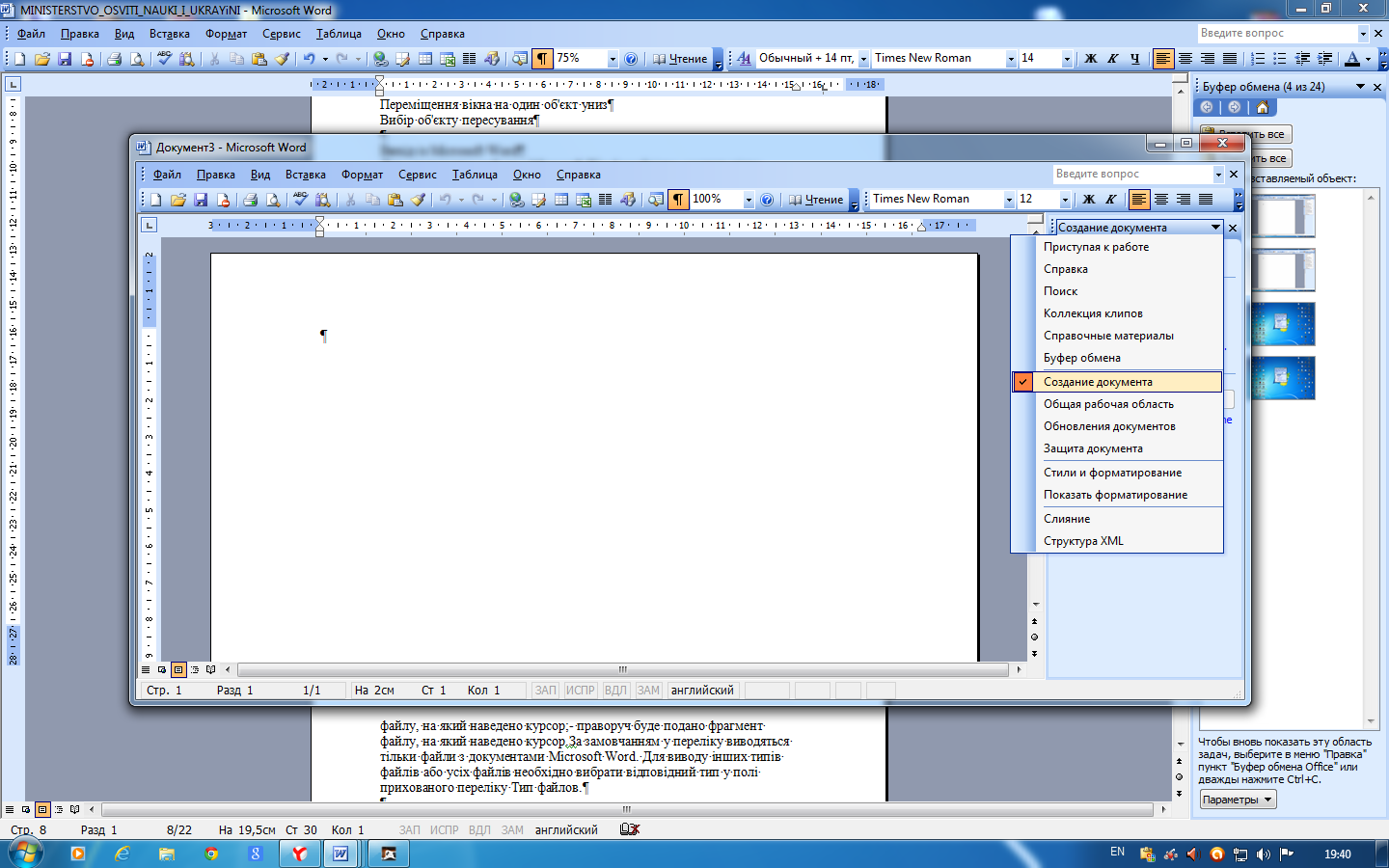Viewport: 1389px width, 868px height.
Task: Toggle ЗАМ mode in Документ3 status bar
Action: tap(648, 691)
